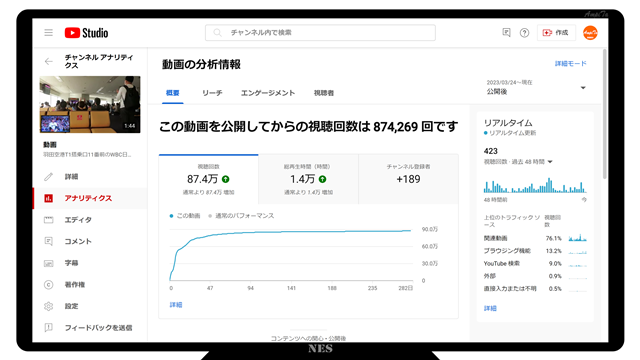
Task: Expand the 公開後 date range dropdown
Action: pos(536,87)
